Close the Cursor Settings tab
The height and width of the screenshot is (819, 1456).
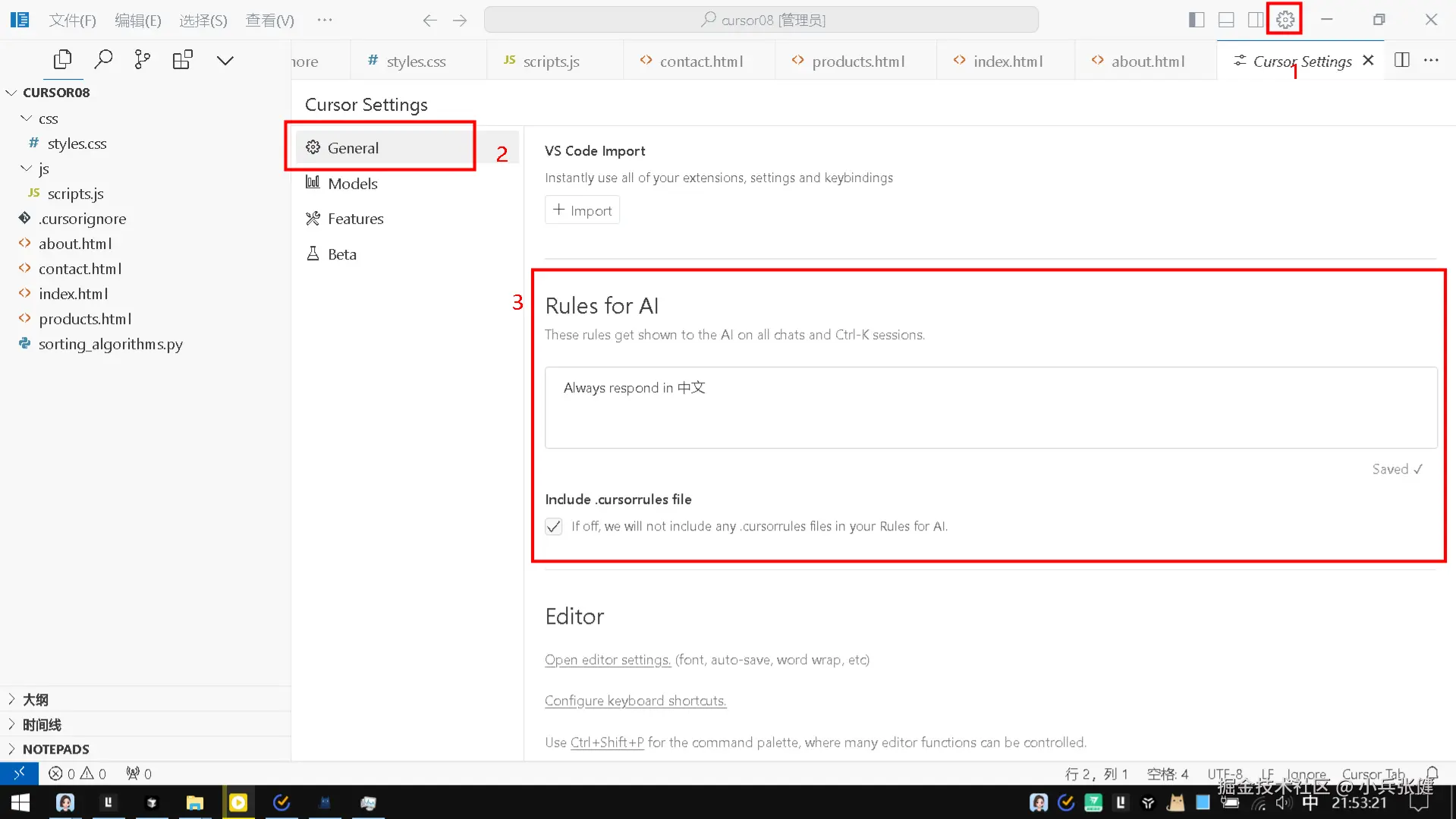click(x=1368, y=60)
